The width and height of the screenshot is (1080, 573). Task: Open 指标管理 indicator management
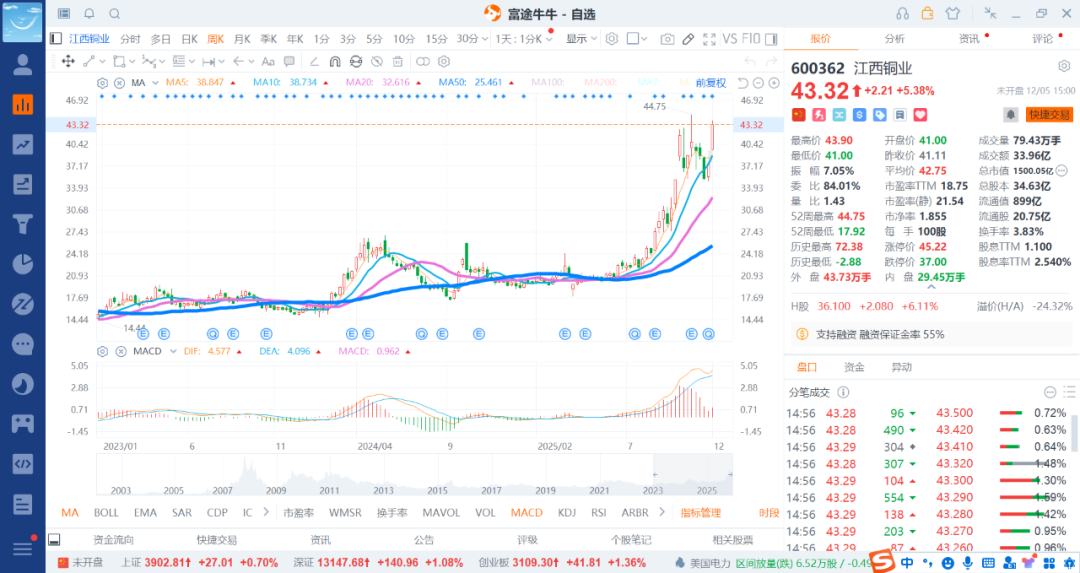click(x=700, y=512)
